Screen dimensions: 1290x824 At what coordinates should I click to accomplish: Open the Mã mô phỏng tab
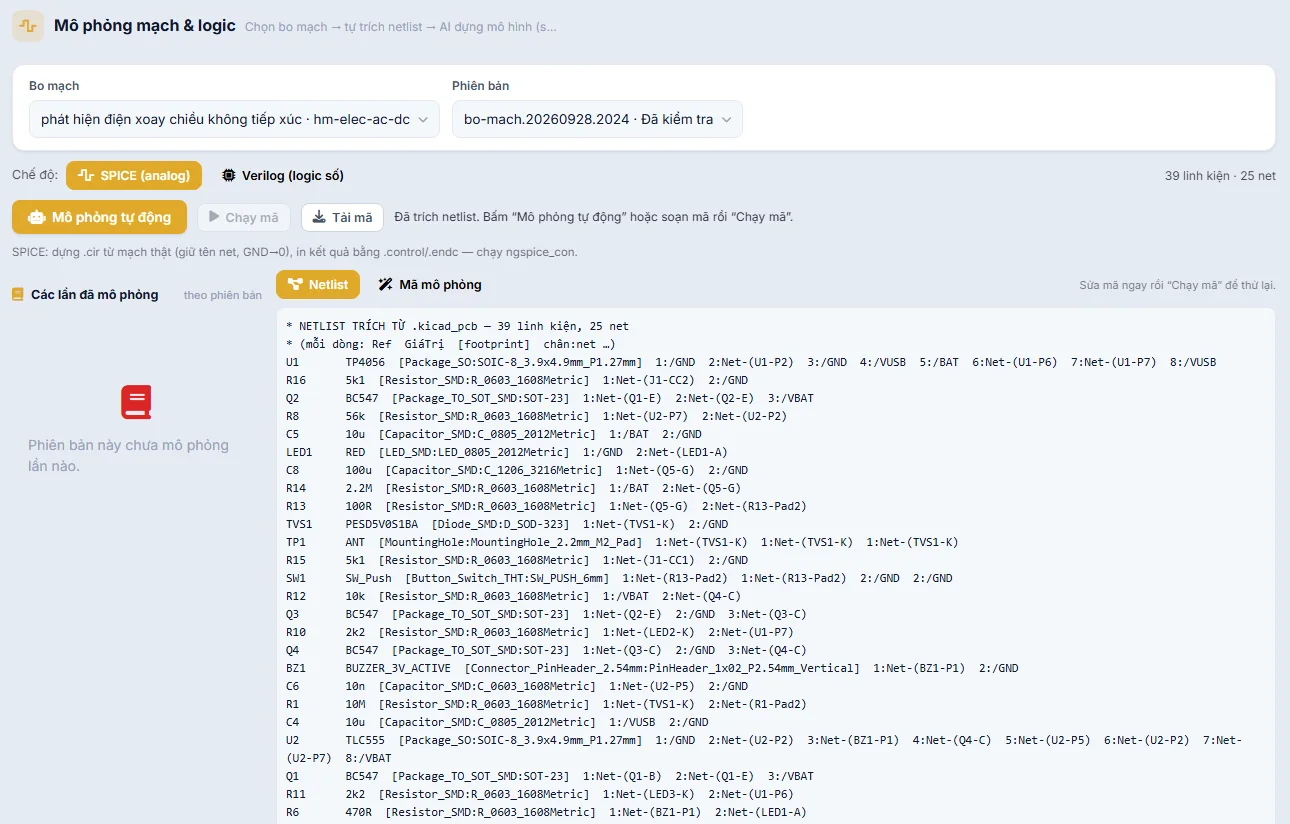click(x=429, y=285)
